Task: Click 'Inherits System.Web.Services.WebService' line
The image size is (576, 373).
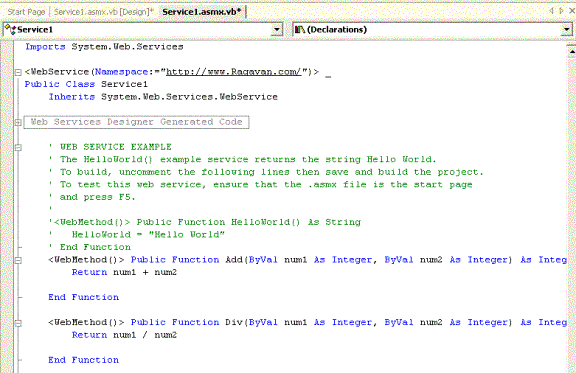Action: tap(163, 97)
